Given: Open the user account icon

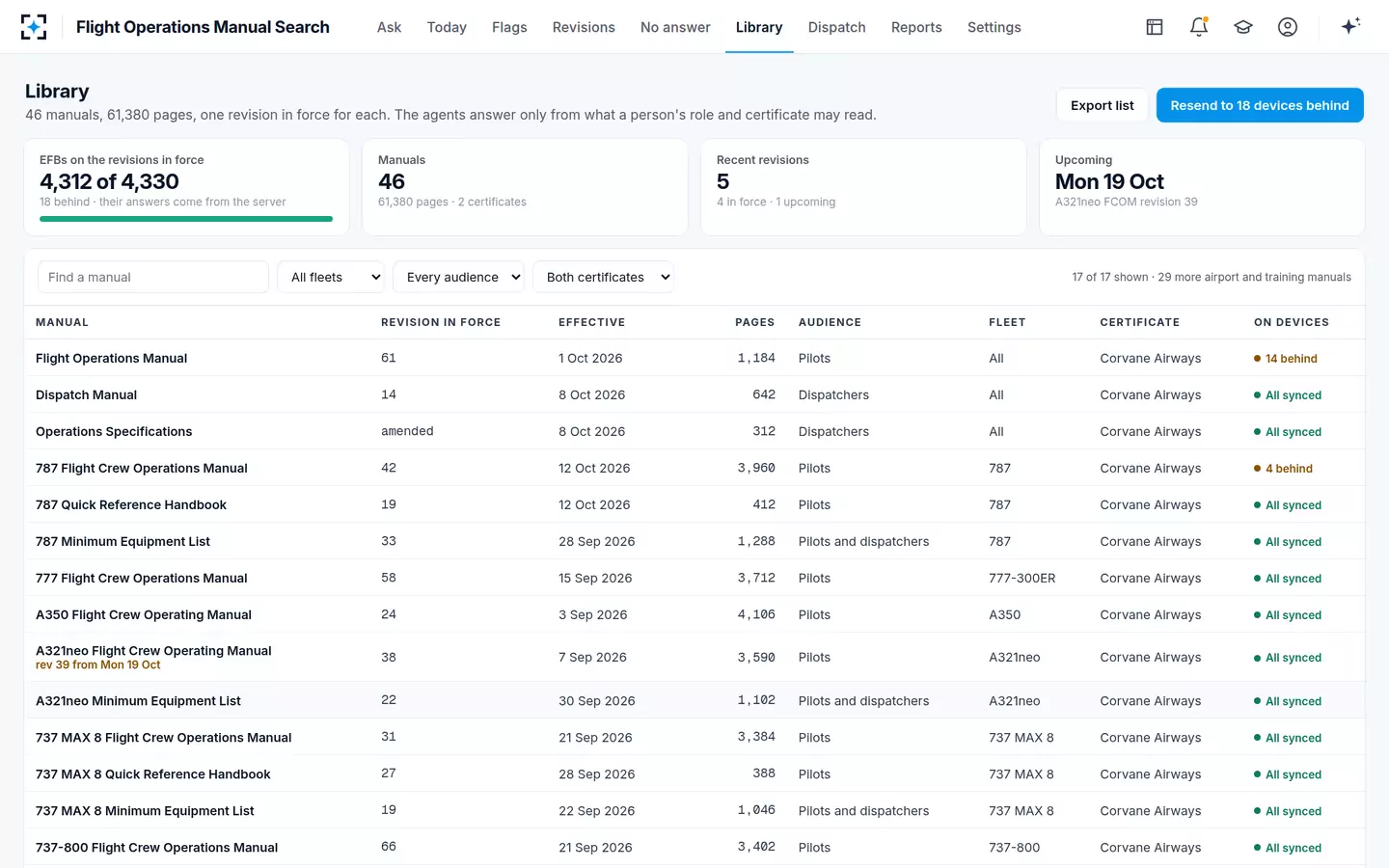Looking at the screenshot, I should pyautogui.click(x=1288, y=27).
